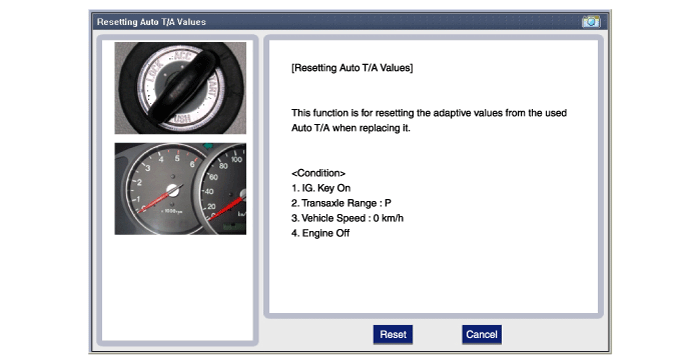Select the instrument cluster gauge photo
This screenshot has width=700, height=363.
180,189
